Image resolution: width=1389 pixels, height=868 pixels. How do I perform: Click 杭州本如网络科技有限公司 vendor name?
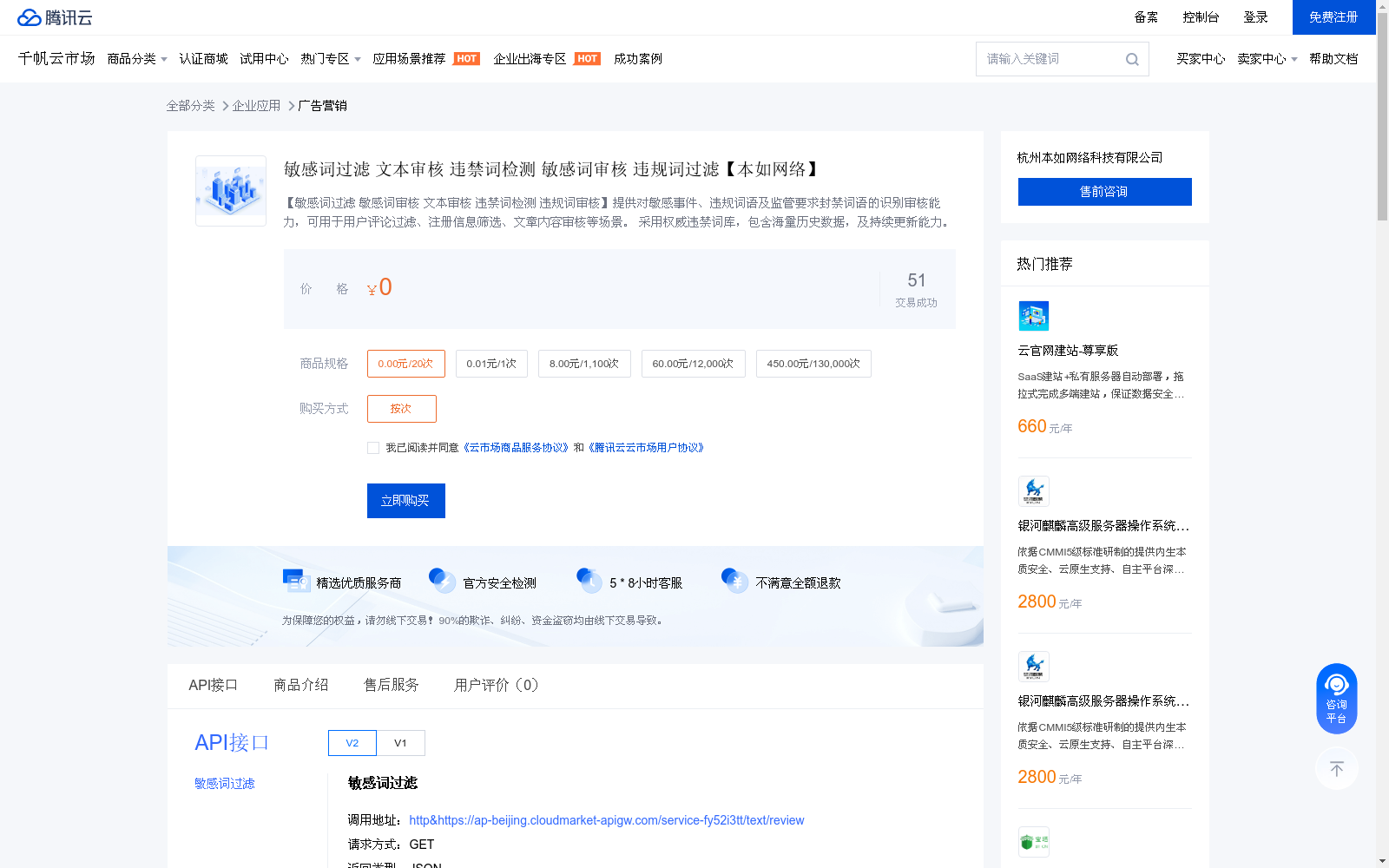pyautogui.click(x=1089, y=158)
